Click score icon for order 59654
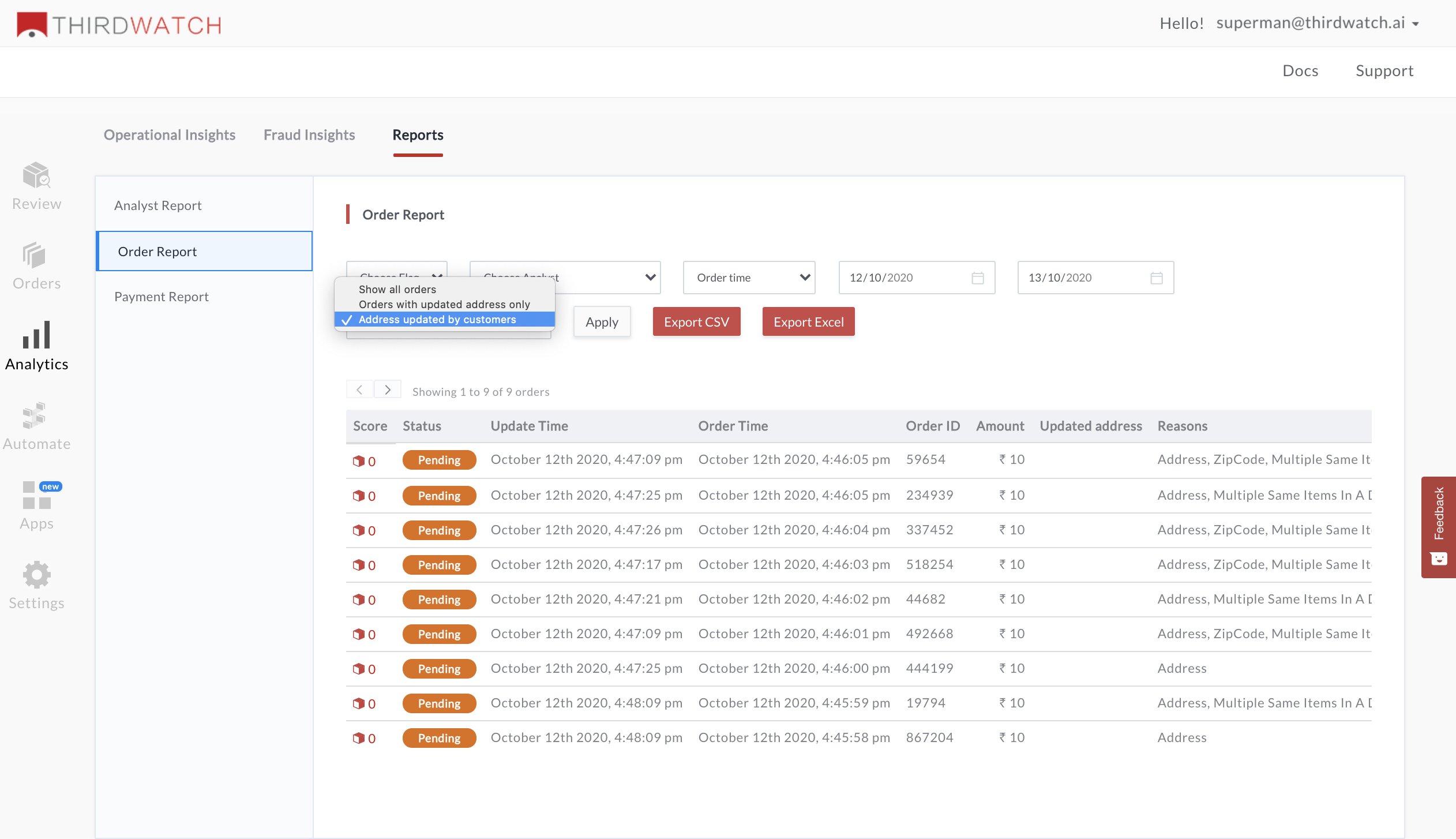 359,461
